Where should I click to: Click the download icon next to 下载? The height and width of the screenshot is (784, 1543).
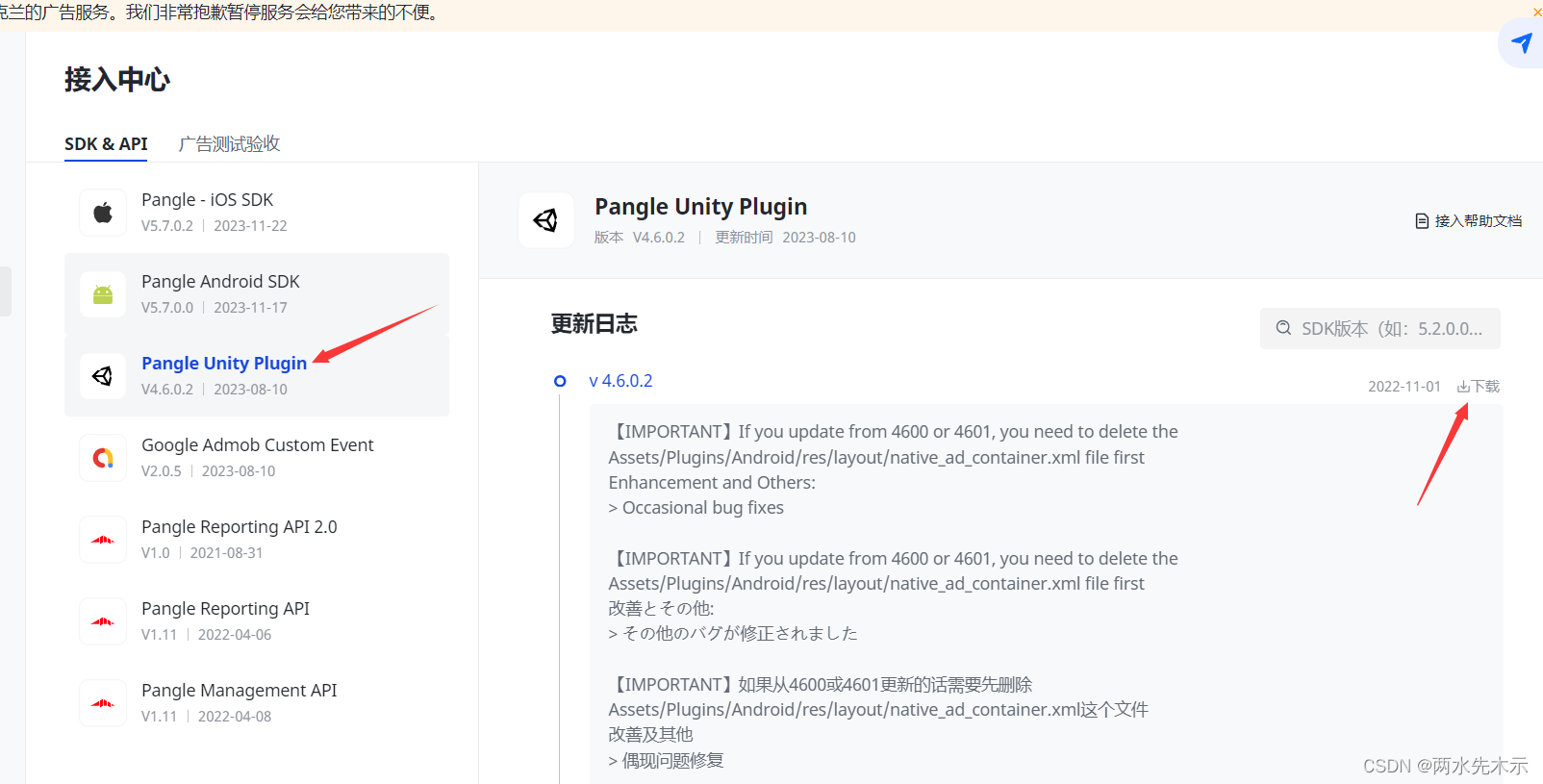(1463, 387)
